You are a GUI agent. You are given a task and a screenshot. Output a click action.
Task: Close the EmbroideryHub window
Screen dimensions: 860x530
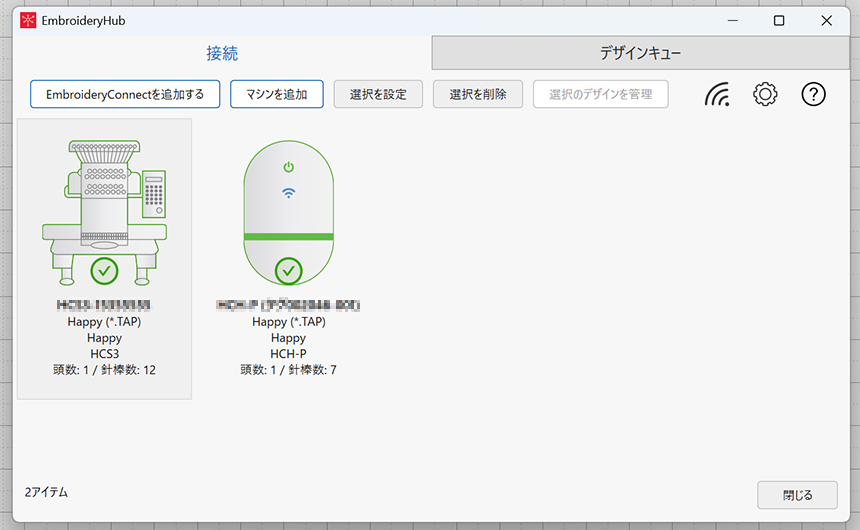827,21
